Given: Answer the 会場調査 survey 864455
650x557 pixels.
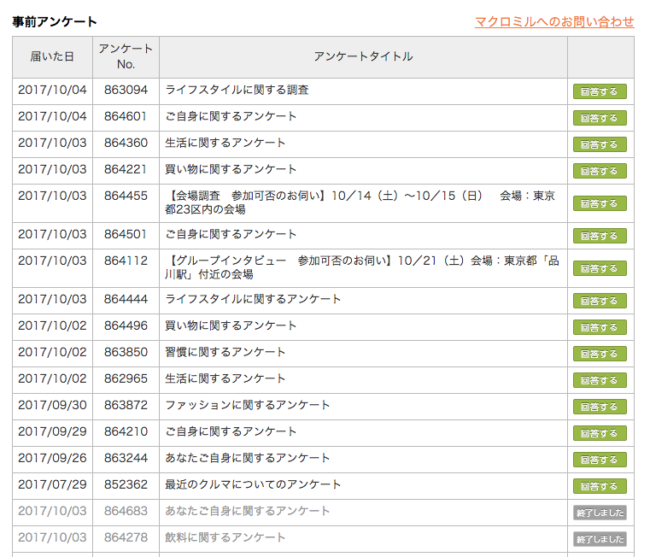Looking at the screenshot, I should [x=599, y=203].
